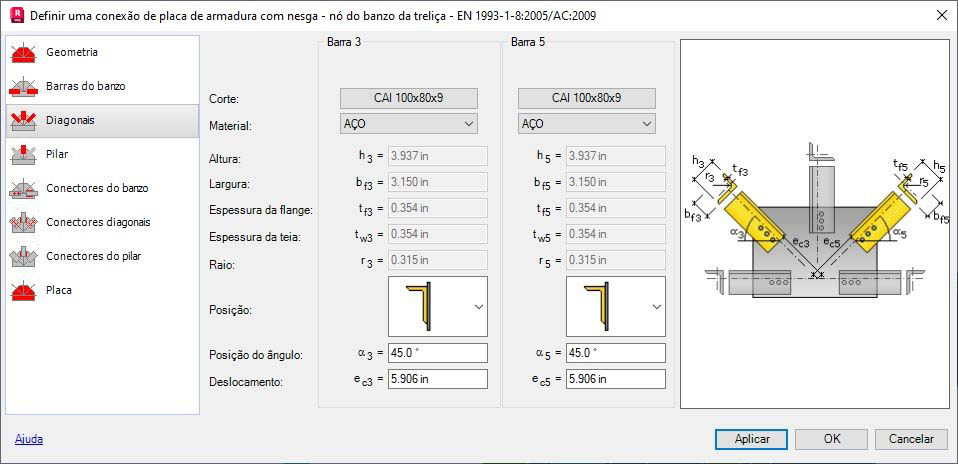
Task: Expand Barra 3 Posição angle dropdown
Action: pyautogui.click(x=437, y=306)
